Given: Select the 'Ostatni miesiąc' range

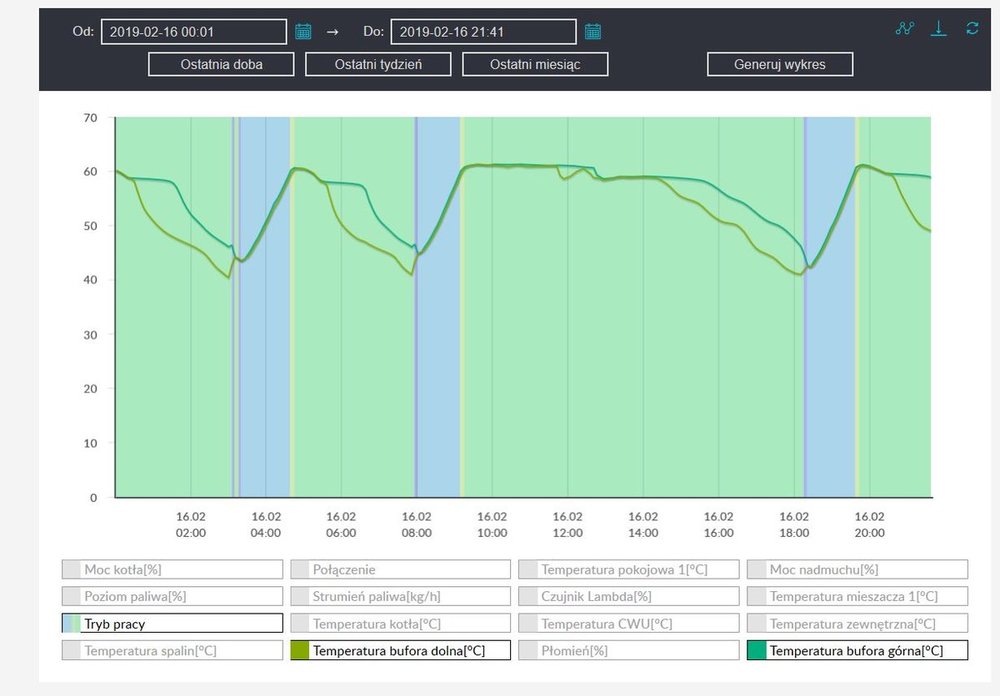Looking at the screenshot, I should (x=535, y=64).
